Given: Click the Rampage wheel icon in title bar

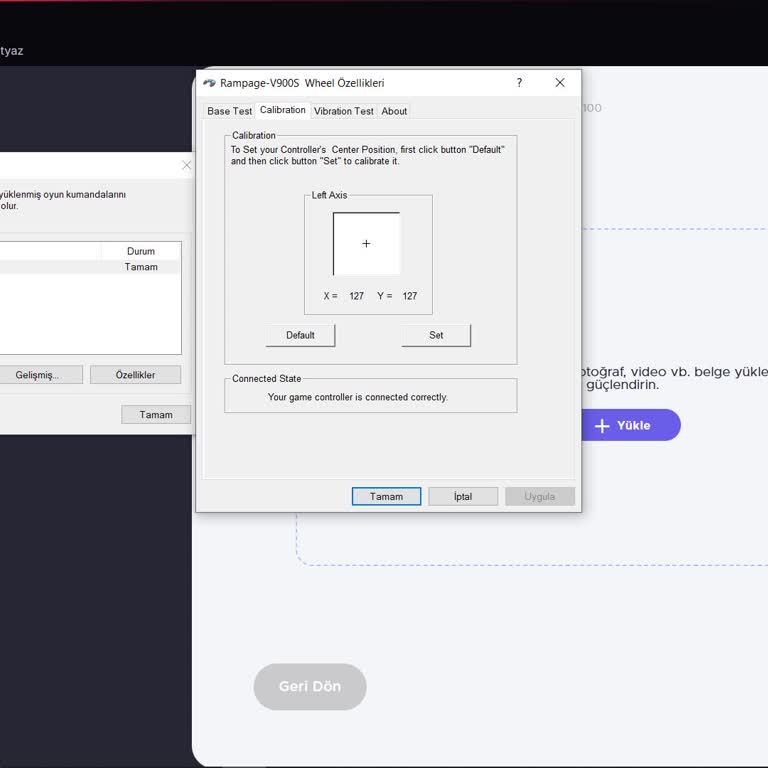Looking at the screenshot, I should [209, 83].
